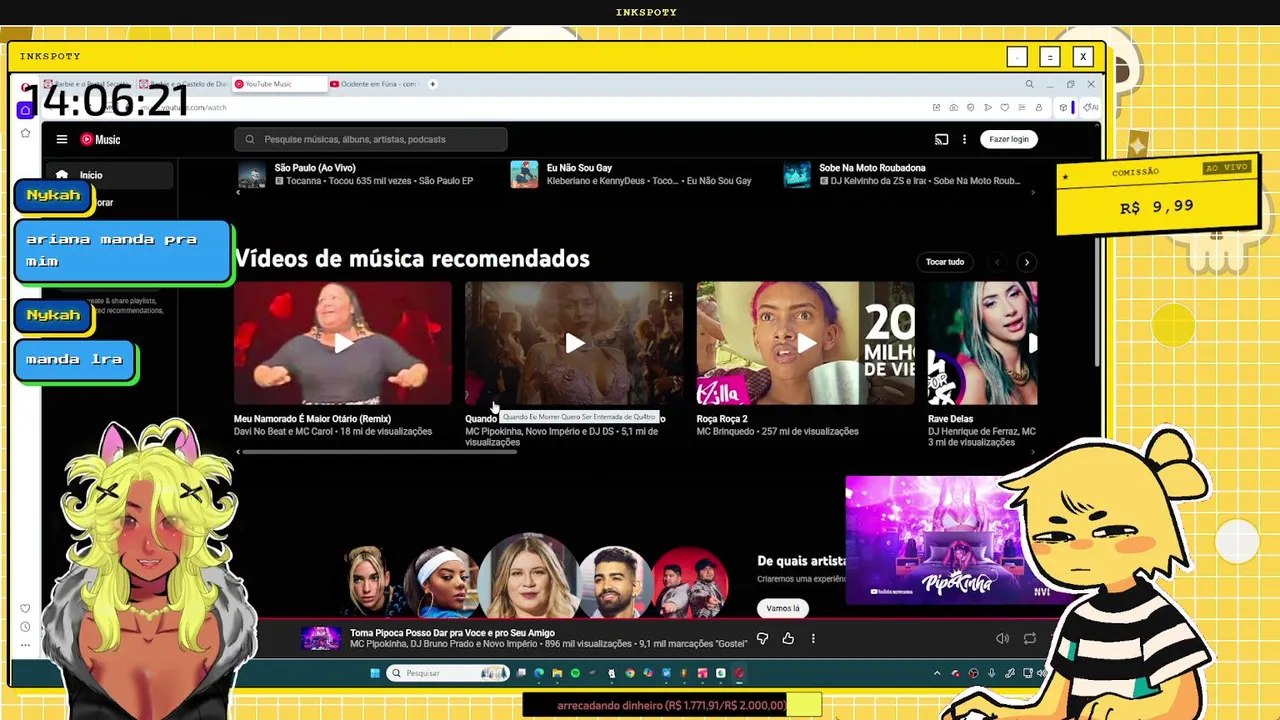
Task: Switch to the YouTube Music browser tab
Action: click(278, 84)
